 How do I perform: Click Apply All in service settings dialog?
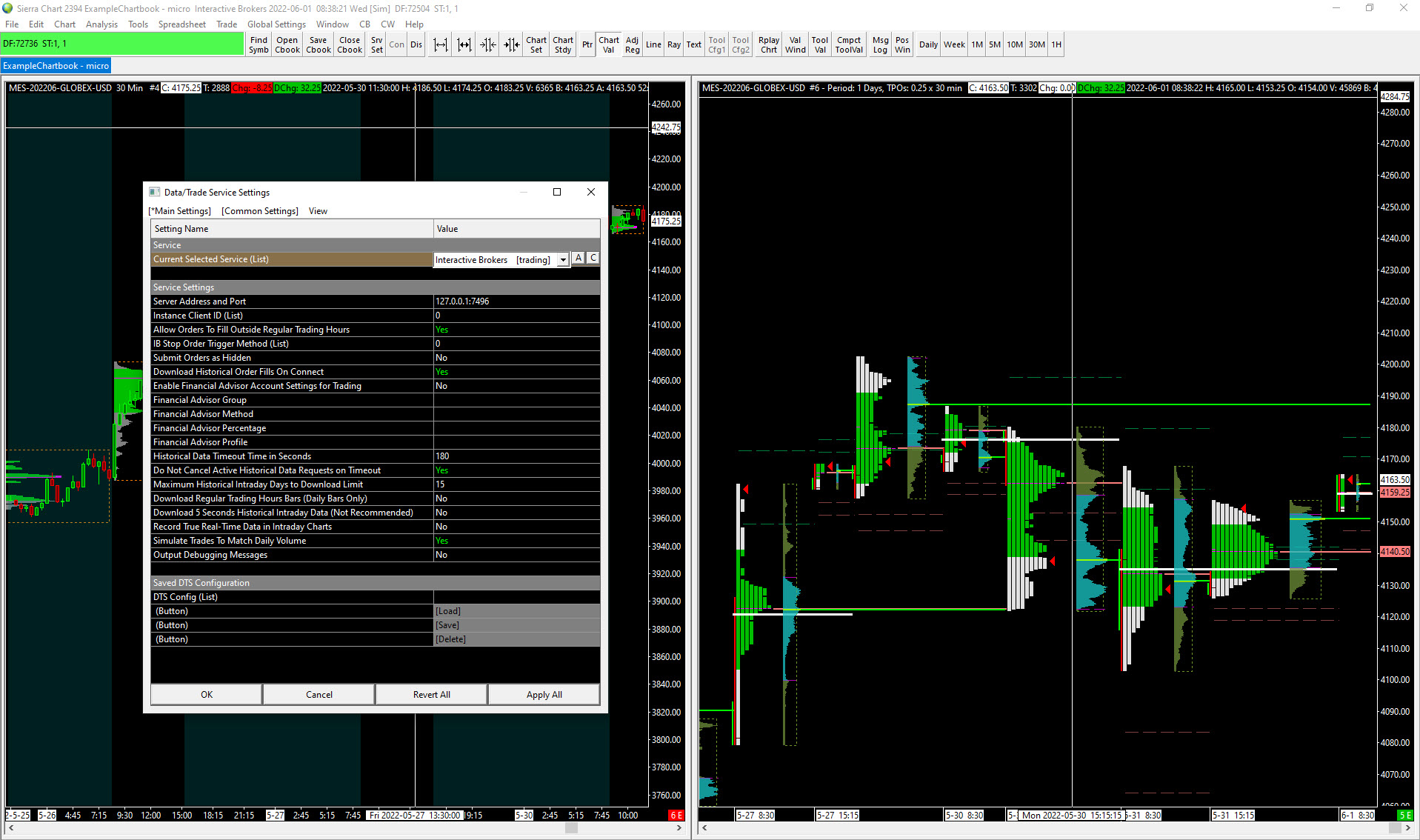tap(544, 695)
